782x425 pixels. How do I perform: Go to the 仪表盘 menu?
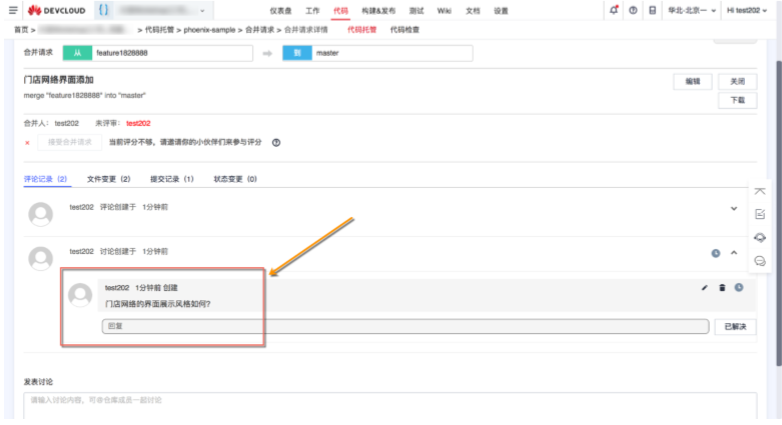[280, 11]
